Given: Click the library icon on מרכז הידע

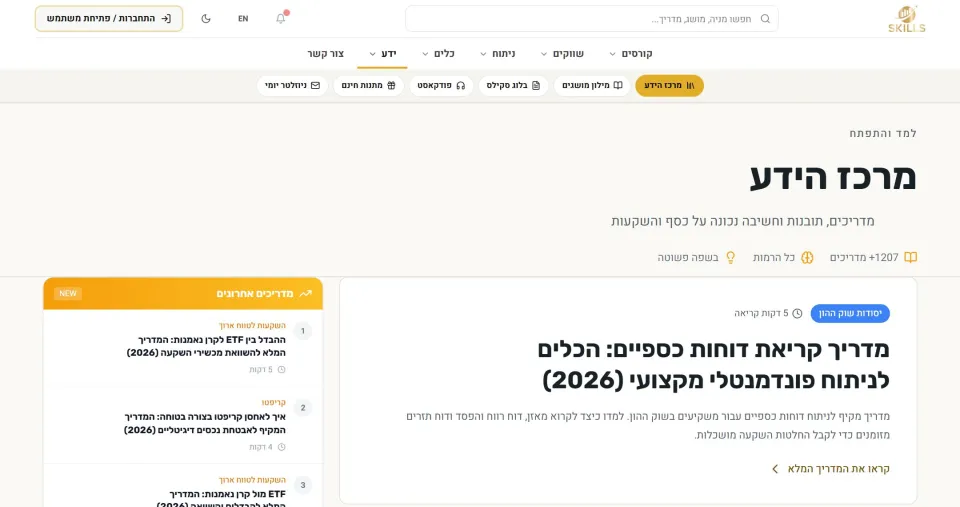Looking at the screenshot, I should (x=691, y=86).
